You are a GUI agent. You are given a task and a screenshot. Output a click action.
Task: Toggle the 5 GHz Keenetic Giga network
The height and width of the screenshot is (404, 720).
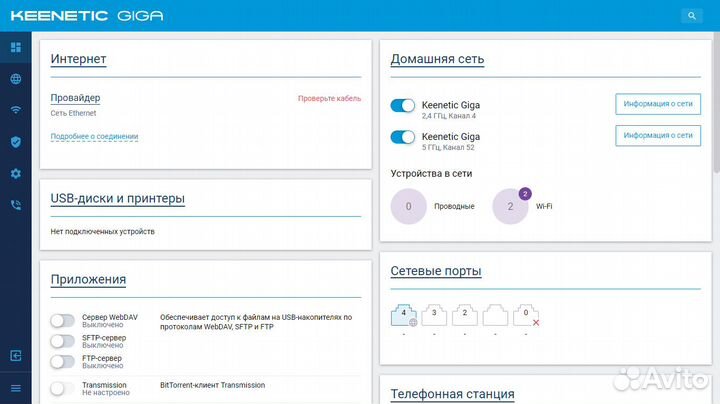(x=403, y=137)
